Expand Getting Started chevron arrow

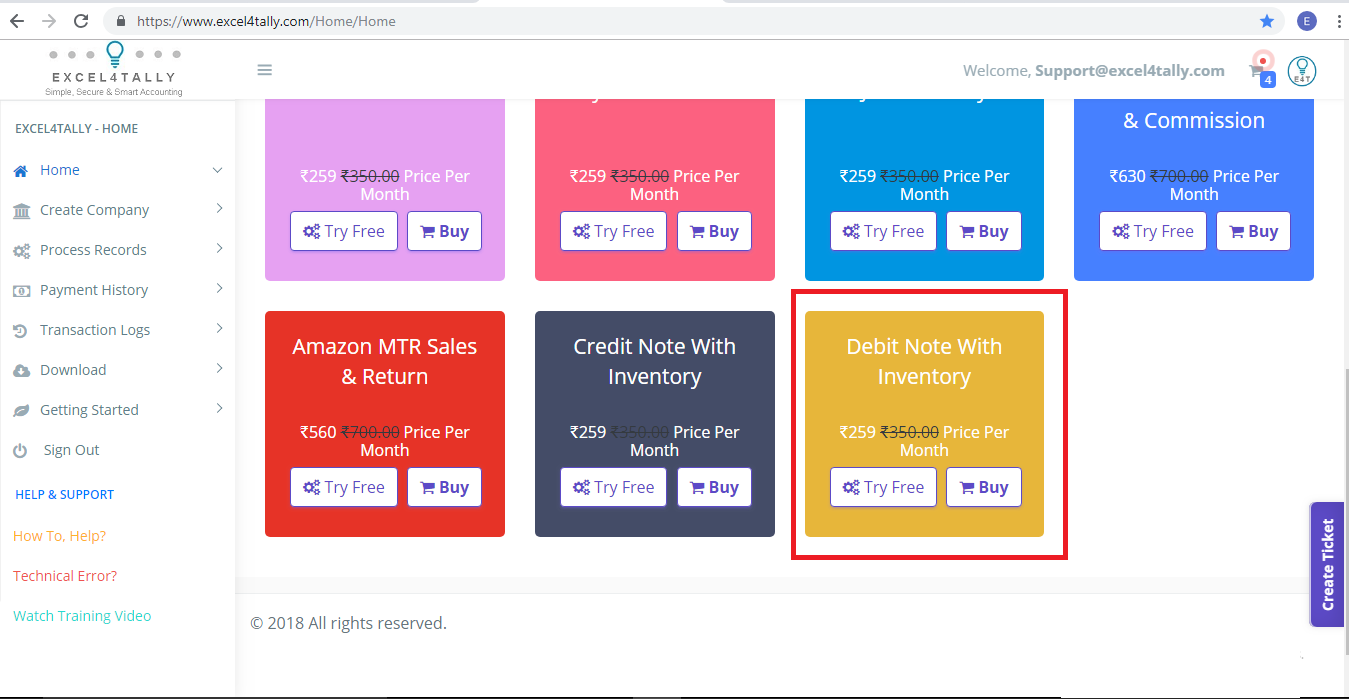(219, 409)
